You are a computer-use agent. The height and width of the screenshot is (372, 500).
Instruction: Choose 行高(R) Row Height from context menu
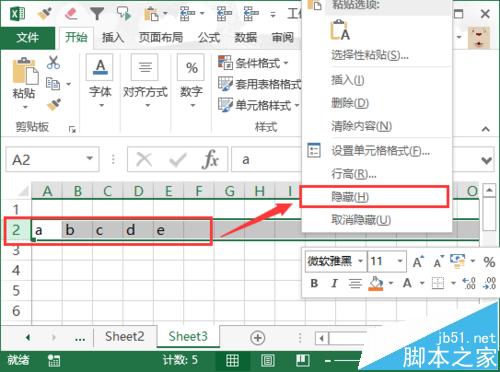tap(377, 174)
